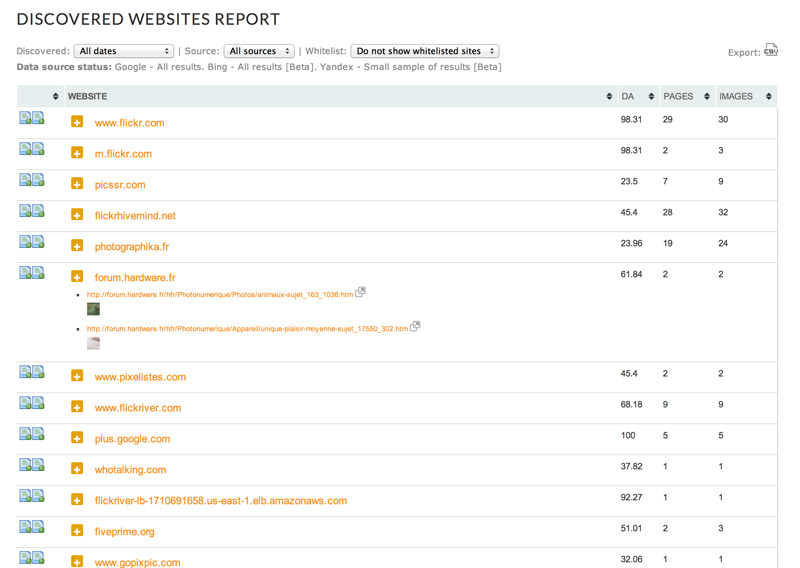Expand the m.flickr.com row

coord(77,153)
